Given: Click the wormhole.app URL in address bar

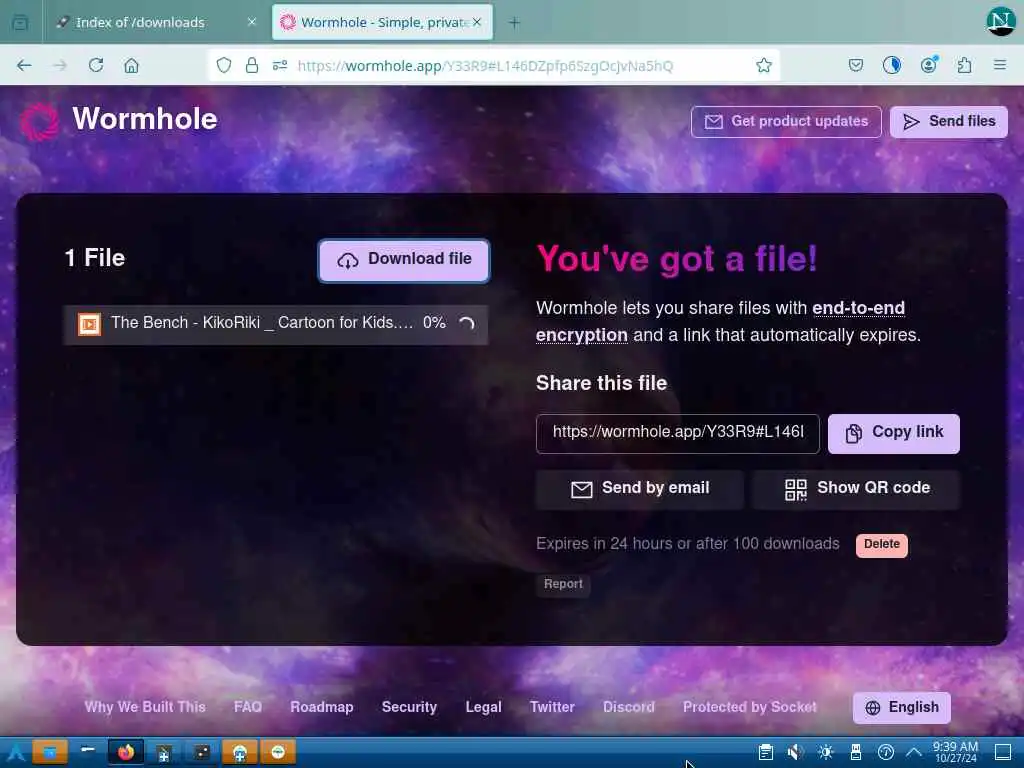Looking at the screenshot, I should [x=485, y=66].
